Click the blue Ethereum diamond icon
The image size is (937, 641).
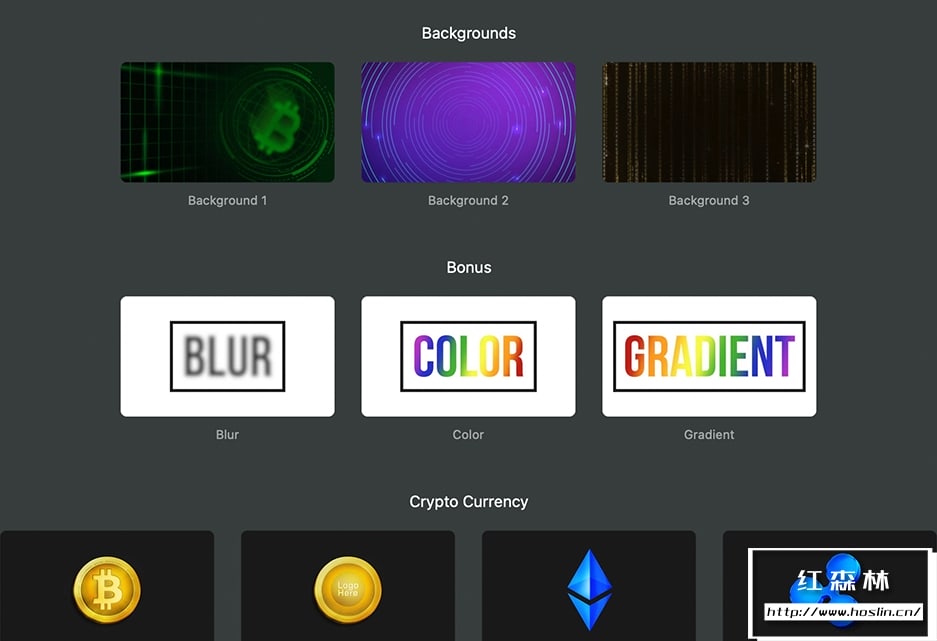coord(589,590)
